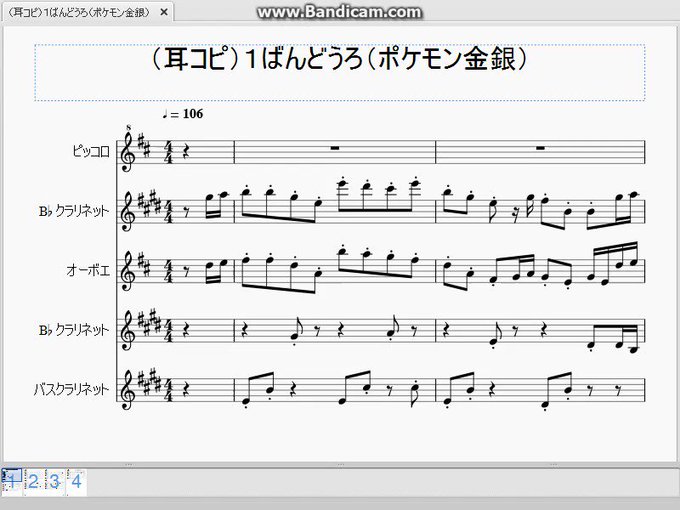The image size is (680, 510).
Task: Select the オーボエ instrument name
Action: click(x=88, y=271)
